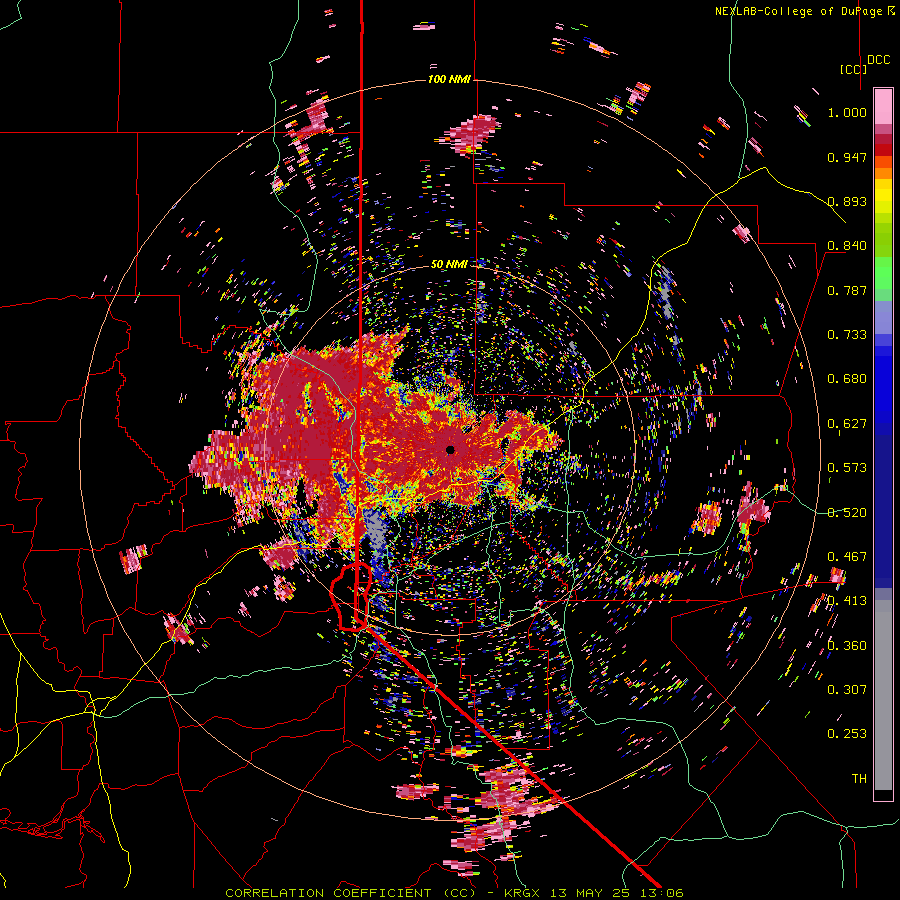Click the black radar site dot at center
The image size is (900, 900).
(x=450, y=450)
